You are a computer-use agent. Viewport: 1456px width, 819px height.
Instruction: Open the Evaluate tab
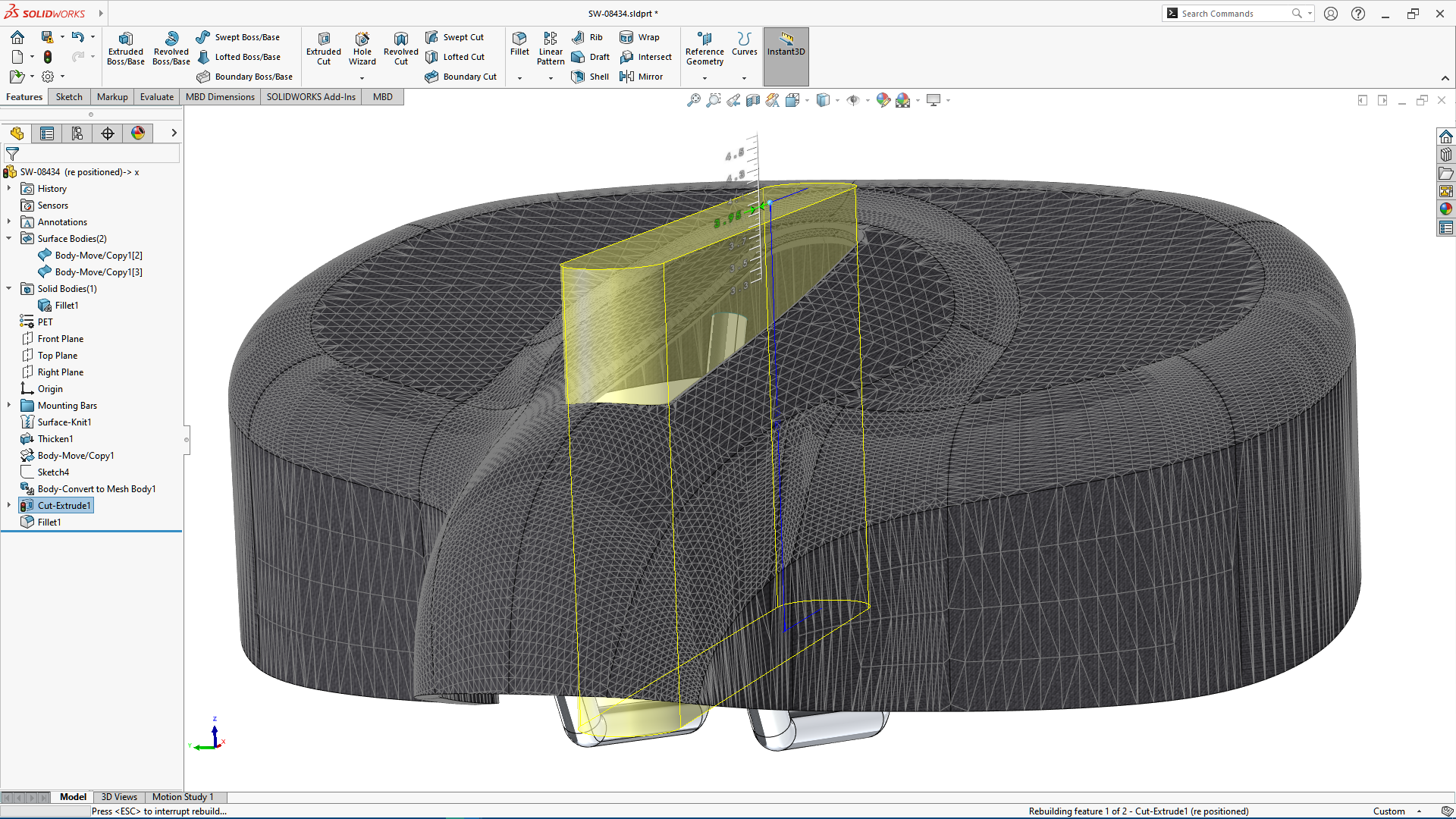point(156,97)
